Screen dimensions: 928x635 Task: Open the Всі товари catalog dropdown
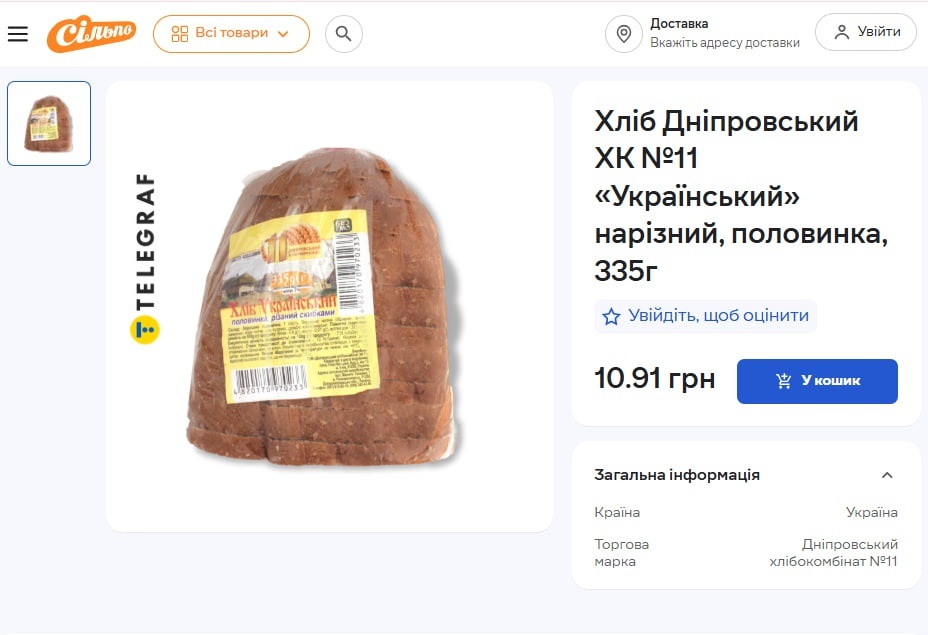click(x=231, y=34)
